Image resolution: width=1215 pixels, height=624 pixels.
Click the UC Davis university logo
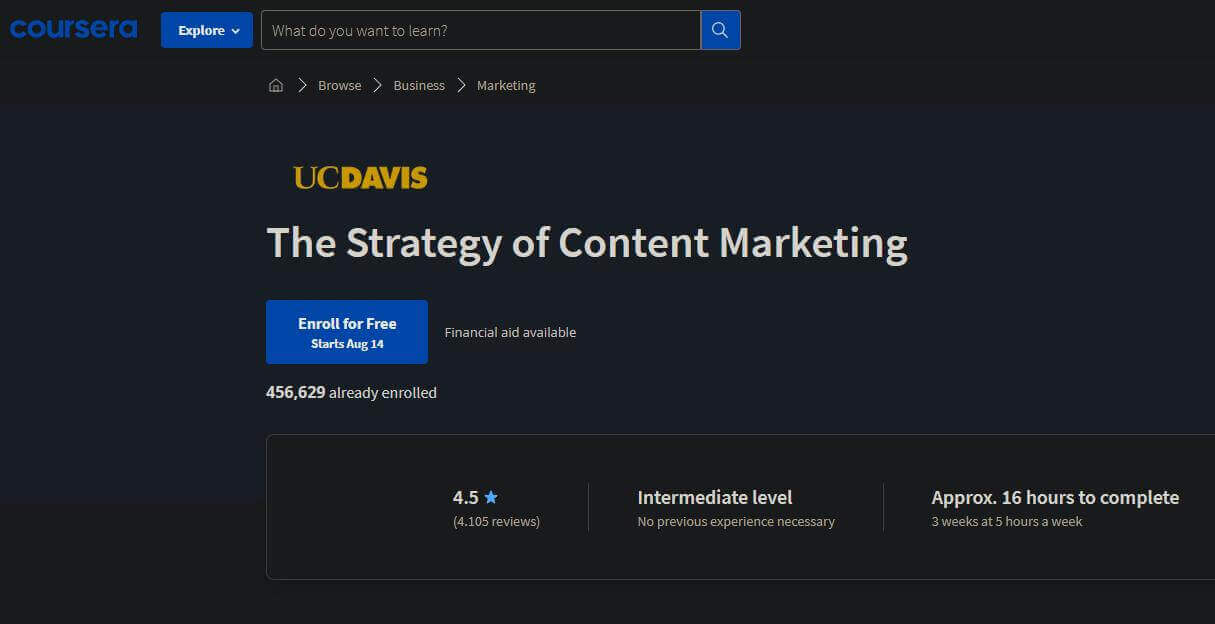pos(361,176)
